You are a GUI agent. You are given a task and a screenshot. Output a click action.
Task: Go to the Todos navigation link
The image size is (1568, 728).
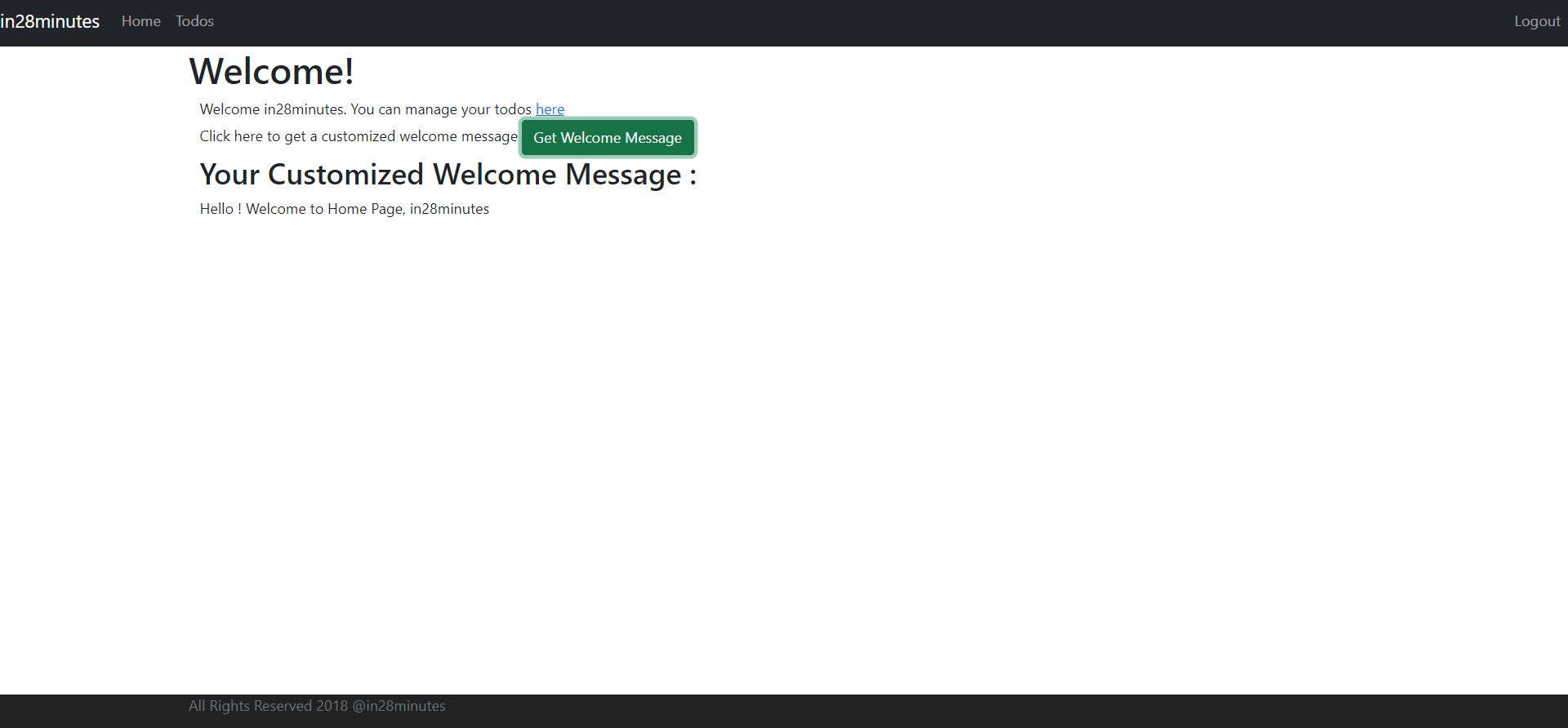(x=194, y=21)
